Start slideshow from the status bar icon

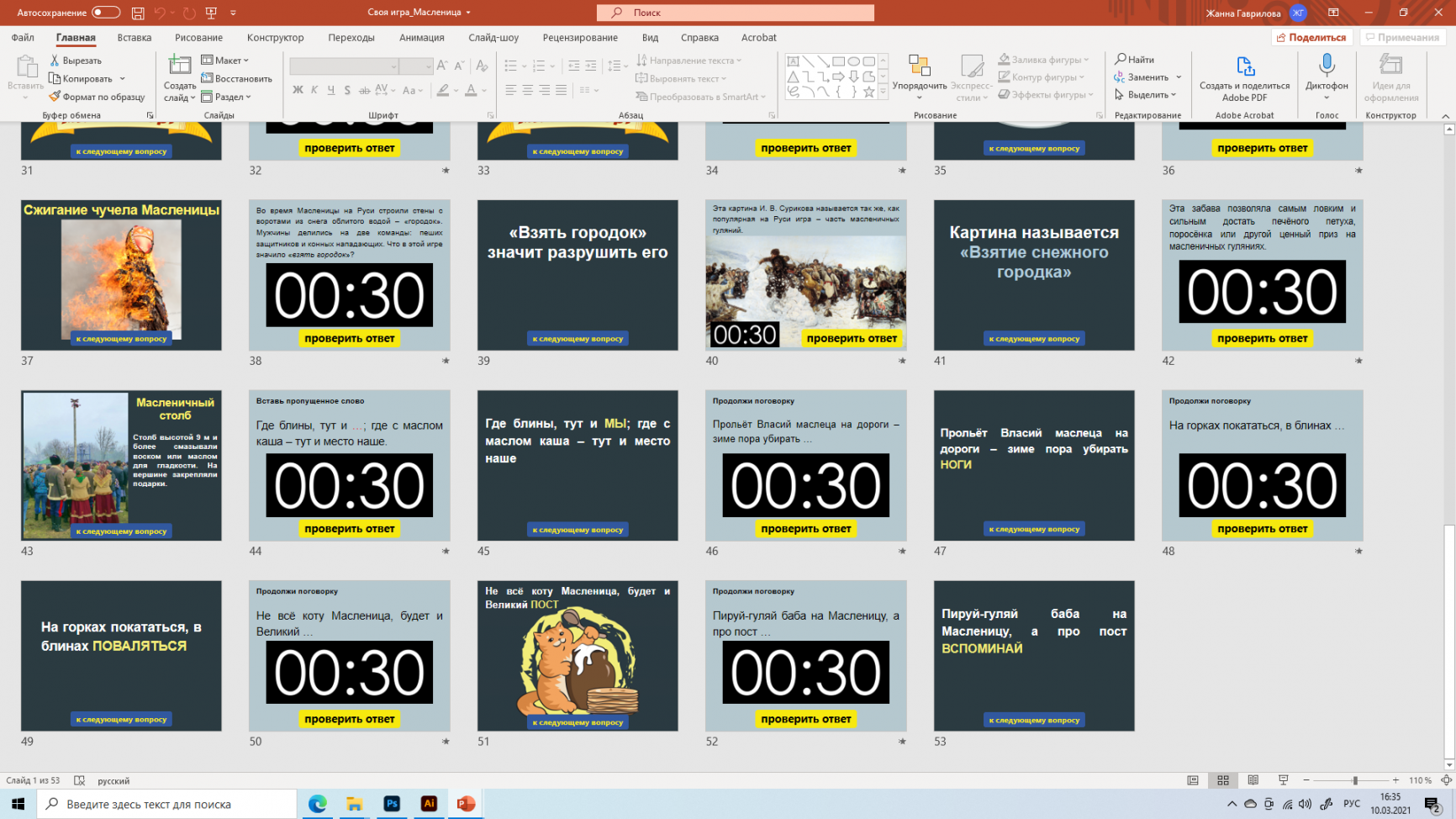[x=1283, y=780]
